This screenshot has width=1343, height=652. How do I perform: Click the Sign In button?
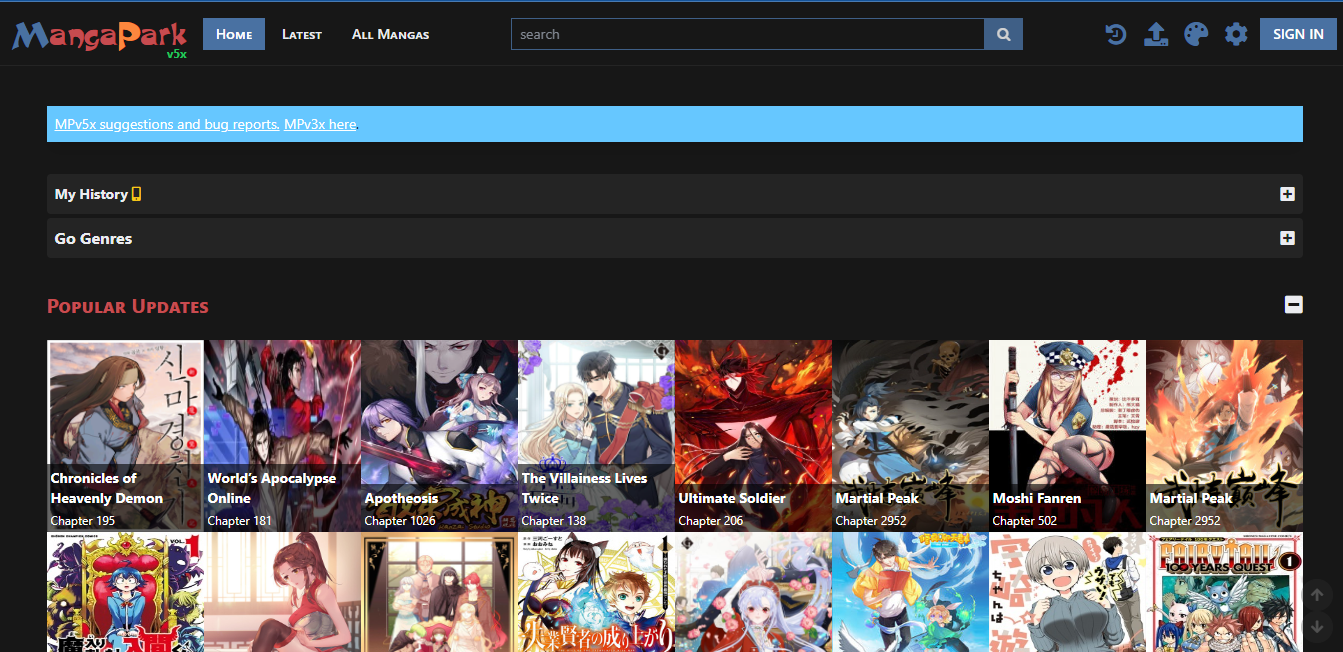[1298, 34]
